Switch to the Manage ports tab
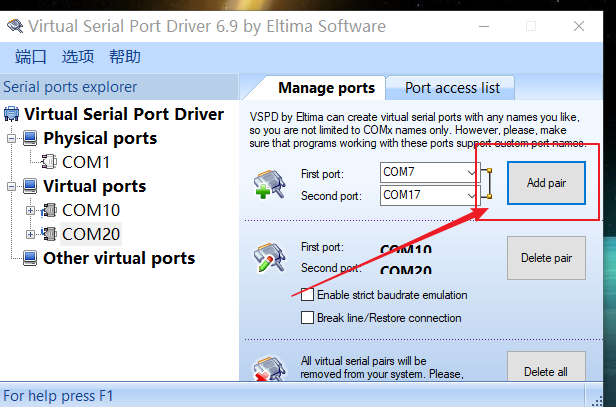 [326, 88]
